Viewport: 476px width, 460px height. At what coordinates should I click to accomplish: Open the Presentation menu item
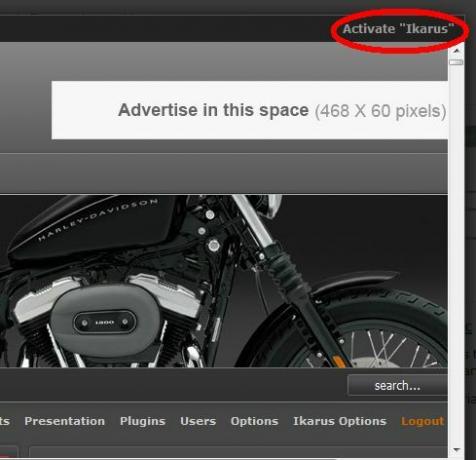pos(65,421)
